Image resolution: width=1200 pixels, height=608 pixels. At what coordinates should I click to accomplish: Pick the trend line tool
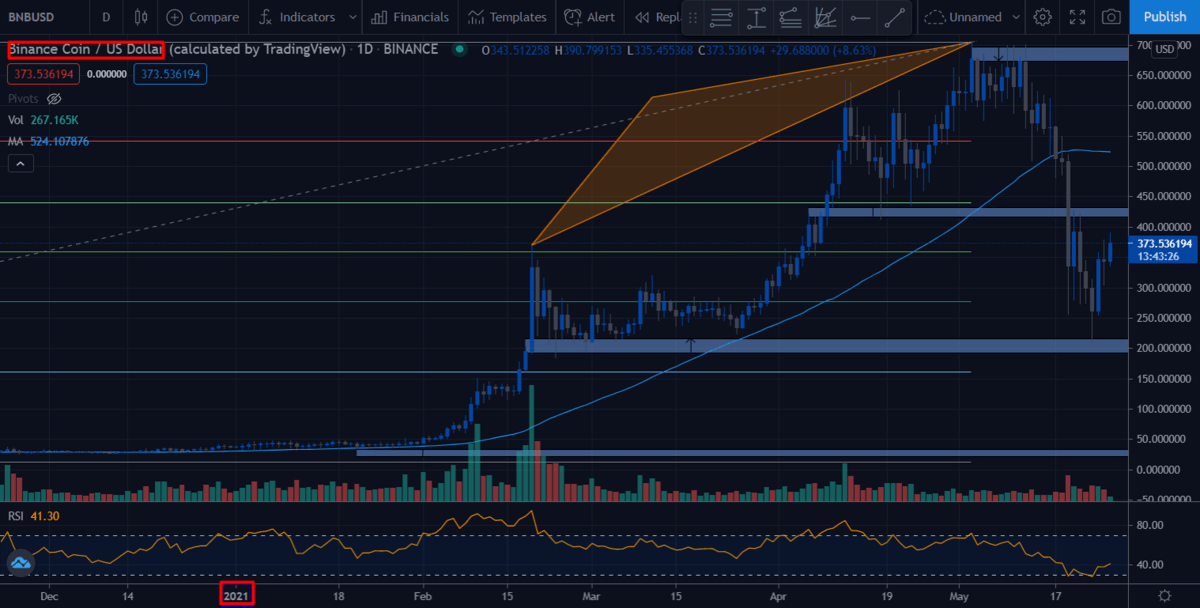pos(897,17)
